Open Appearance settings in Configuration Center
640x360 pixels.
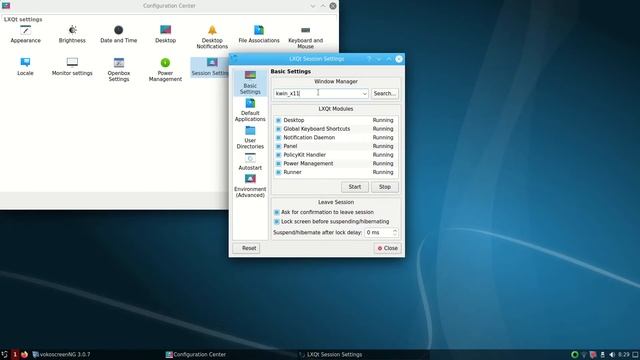point(25,34)
